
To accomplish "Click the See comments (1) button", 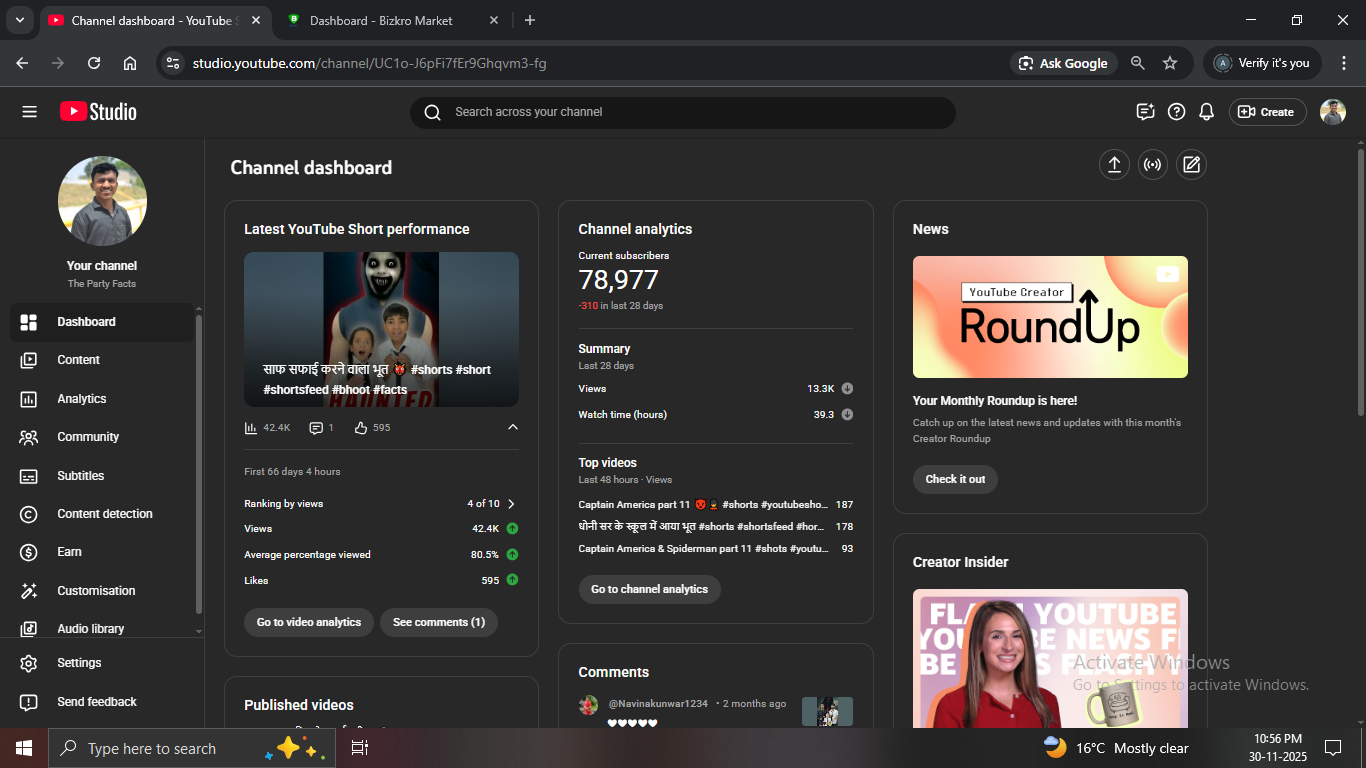I will (x=438, y=622).
